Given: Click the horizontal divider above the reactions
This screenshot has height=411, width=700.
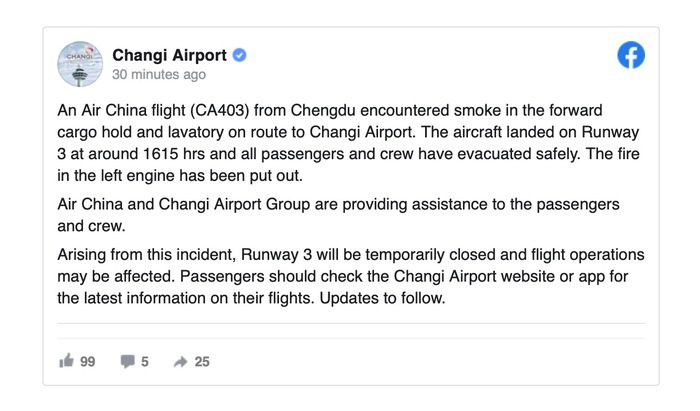Looking at the screenshot, I should [349, 325].
